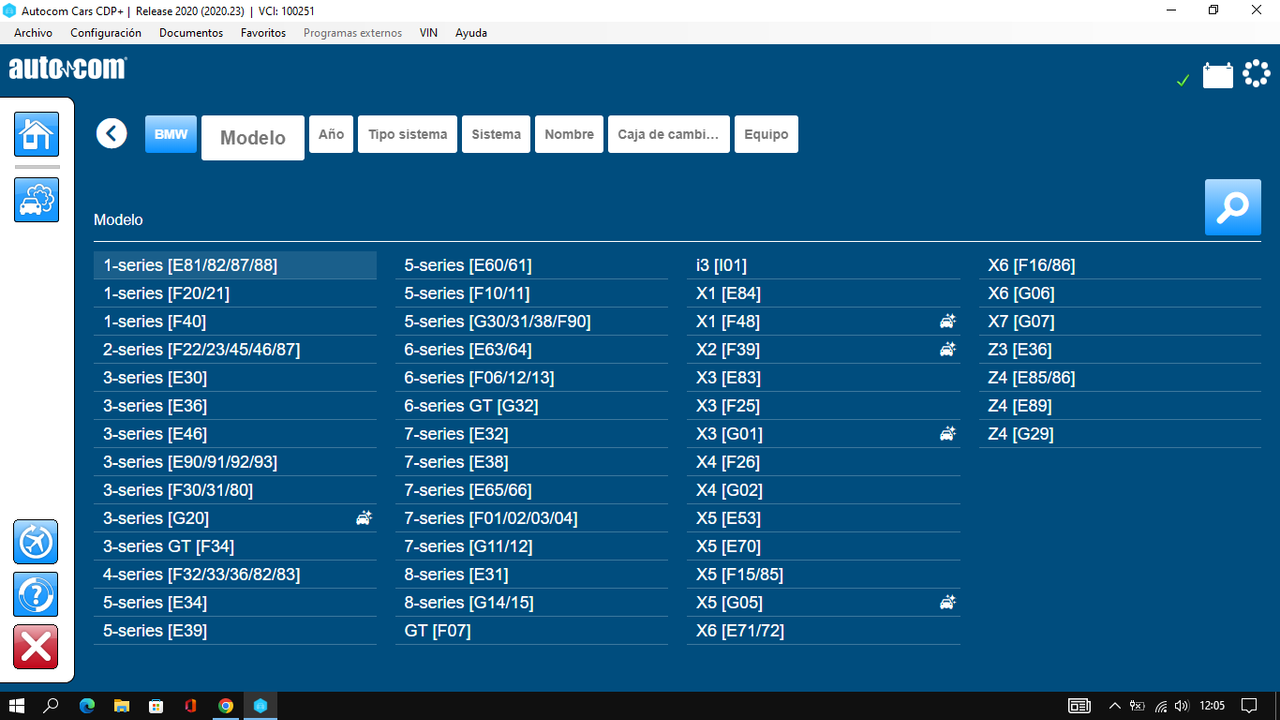The height and width of the screenshot is (720, 1280).
Task: Open Windows Start menu
Action: coord(17,706)
